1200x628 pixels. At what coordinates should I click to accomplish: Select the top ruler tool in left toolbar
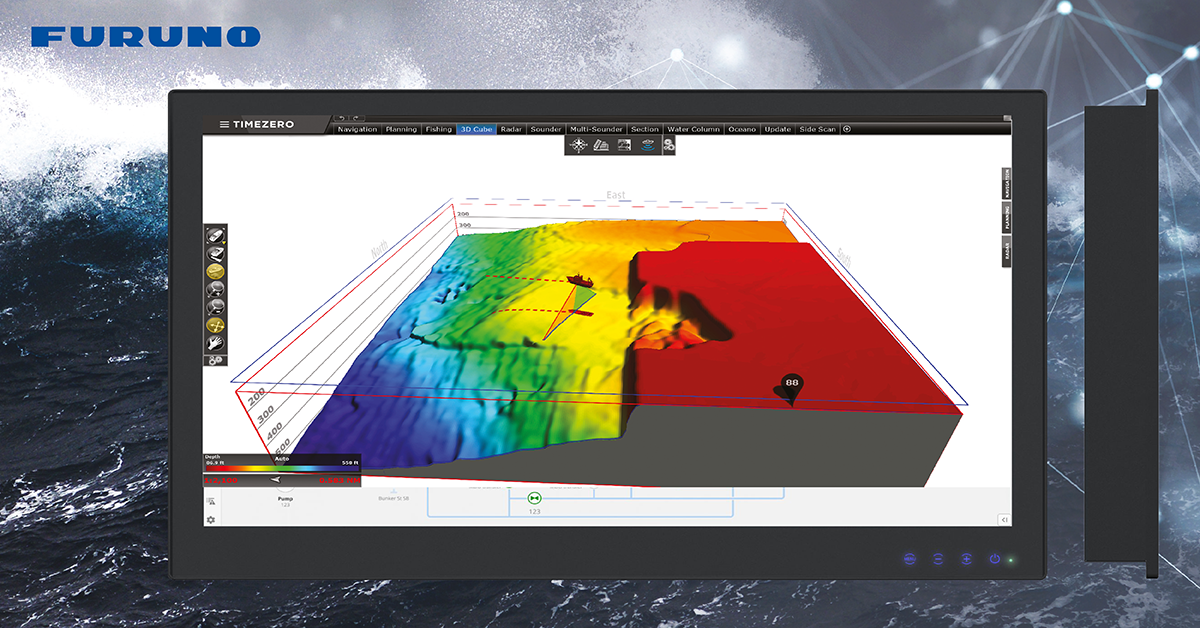pos(214,234)
